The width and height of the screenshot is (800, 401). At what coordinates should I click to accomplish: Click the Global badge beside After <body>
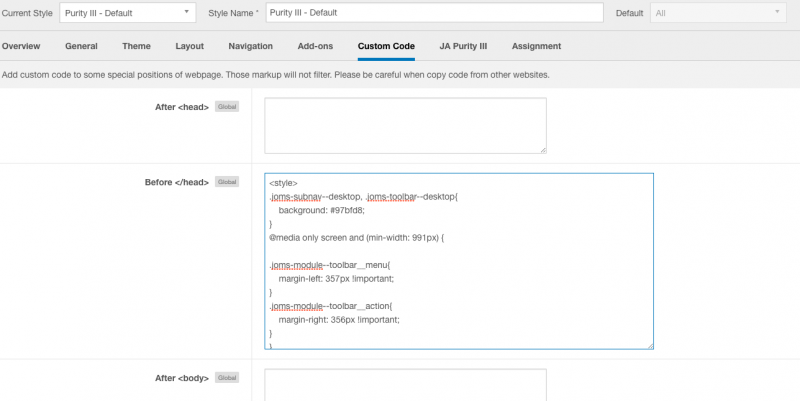227,378
